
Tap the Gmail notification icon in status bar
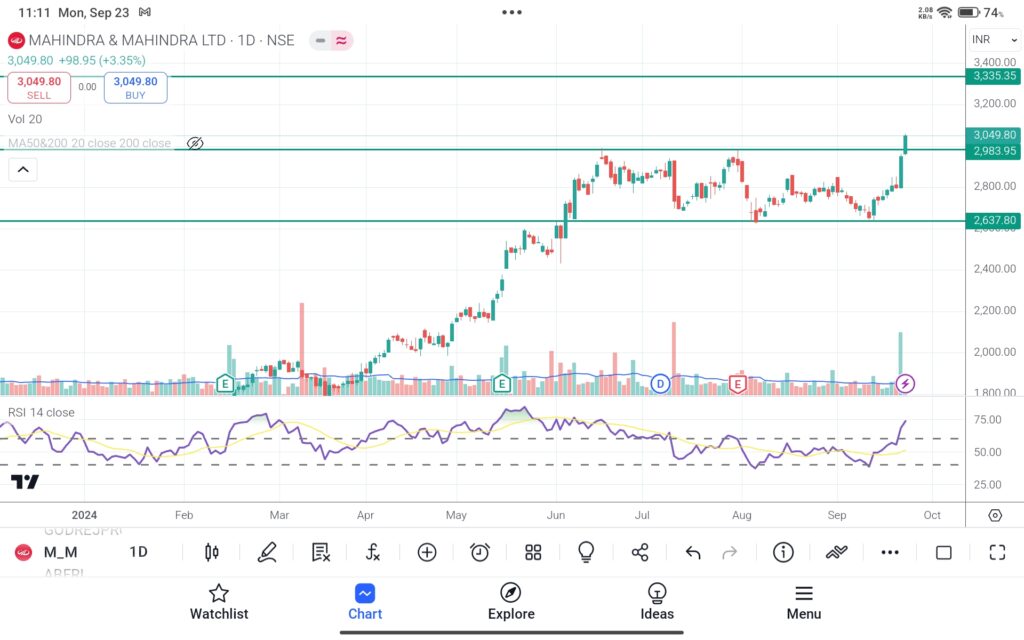coord(145,12)
